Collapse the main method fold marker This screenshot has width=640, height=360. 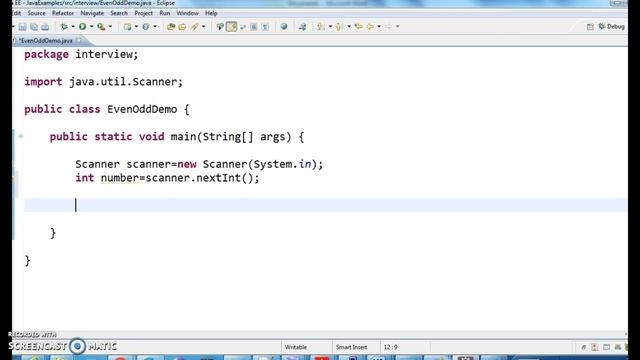[20, 136]
